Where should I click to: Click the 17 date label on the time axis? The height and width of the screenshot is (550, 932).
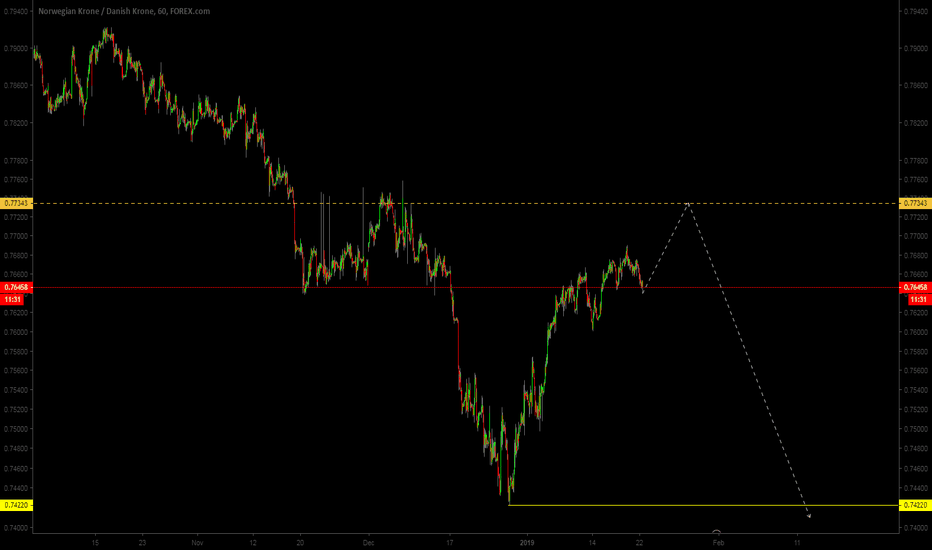coord(450,542)
